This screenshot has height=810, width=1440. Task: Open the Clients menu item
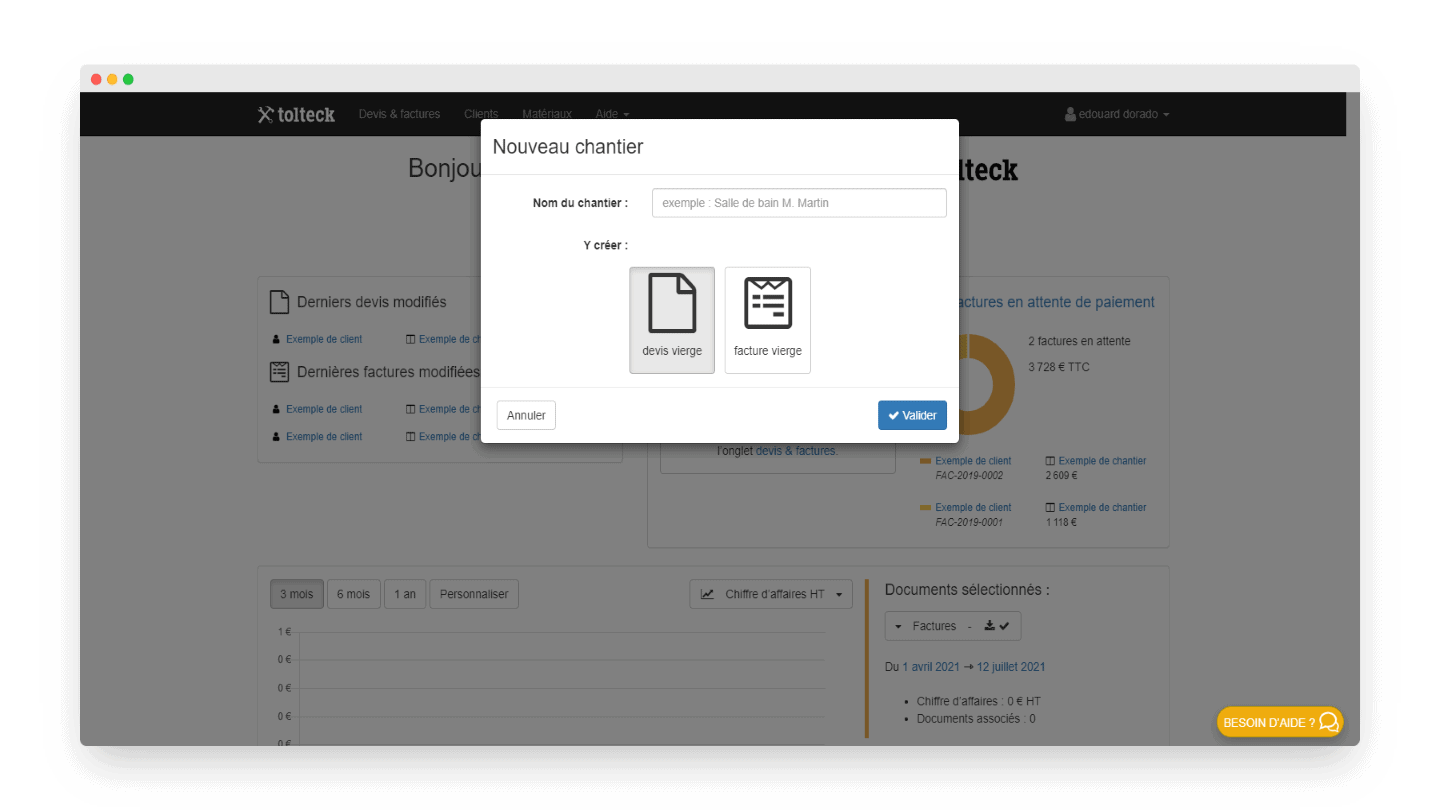pos(481,114)
